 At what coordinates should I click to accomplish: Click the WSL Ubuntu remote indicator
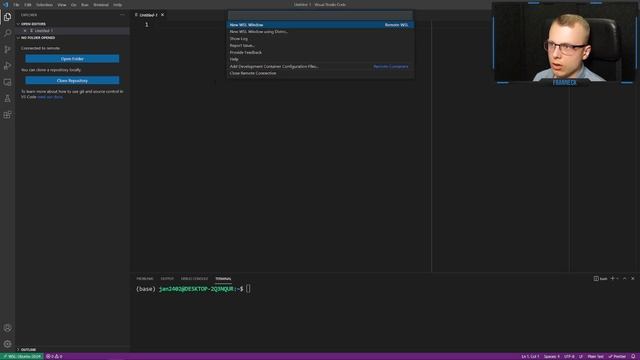point(22,356)
